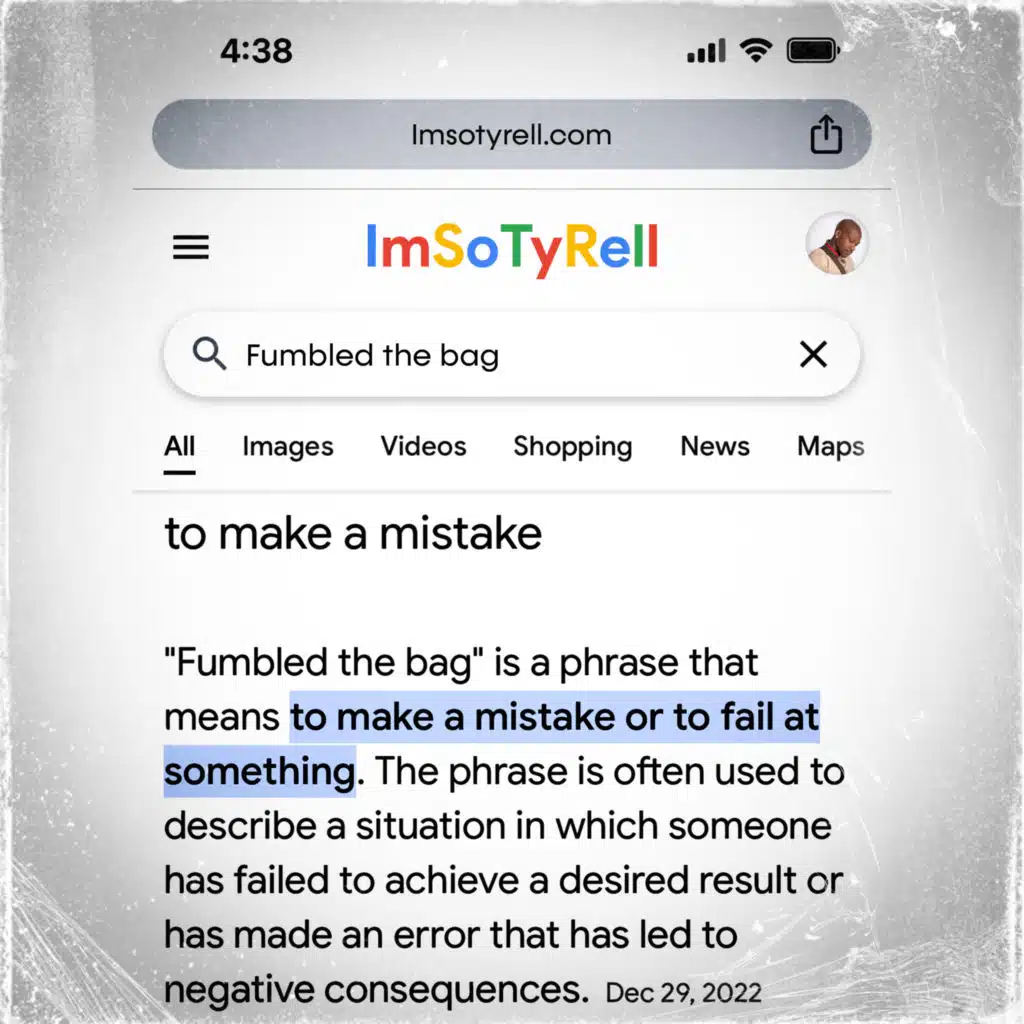
Task: Select the All results tab
Action: click(179, 446)
